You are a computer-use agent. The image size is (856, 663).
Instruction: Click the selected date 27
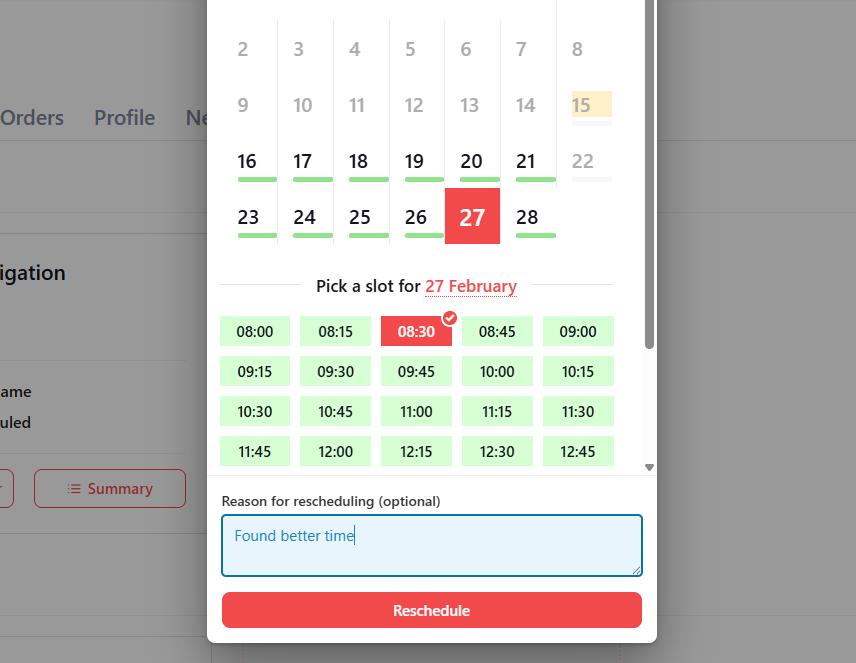coord(472,217)
